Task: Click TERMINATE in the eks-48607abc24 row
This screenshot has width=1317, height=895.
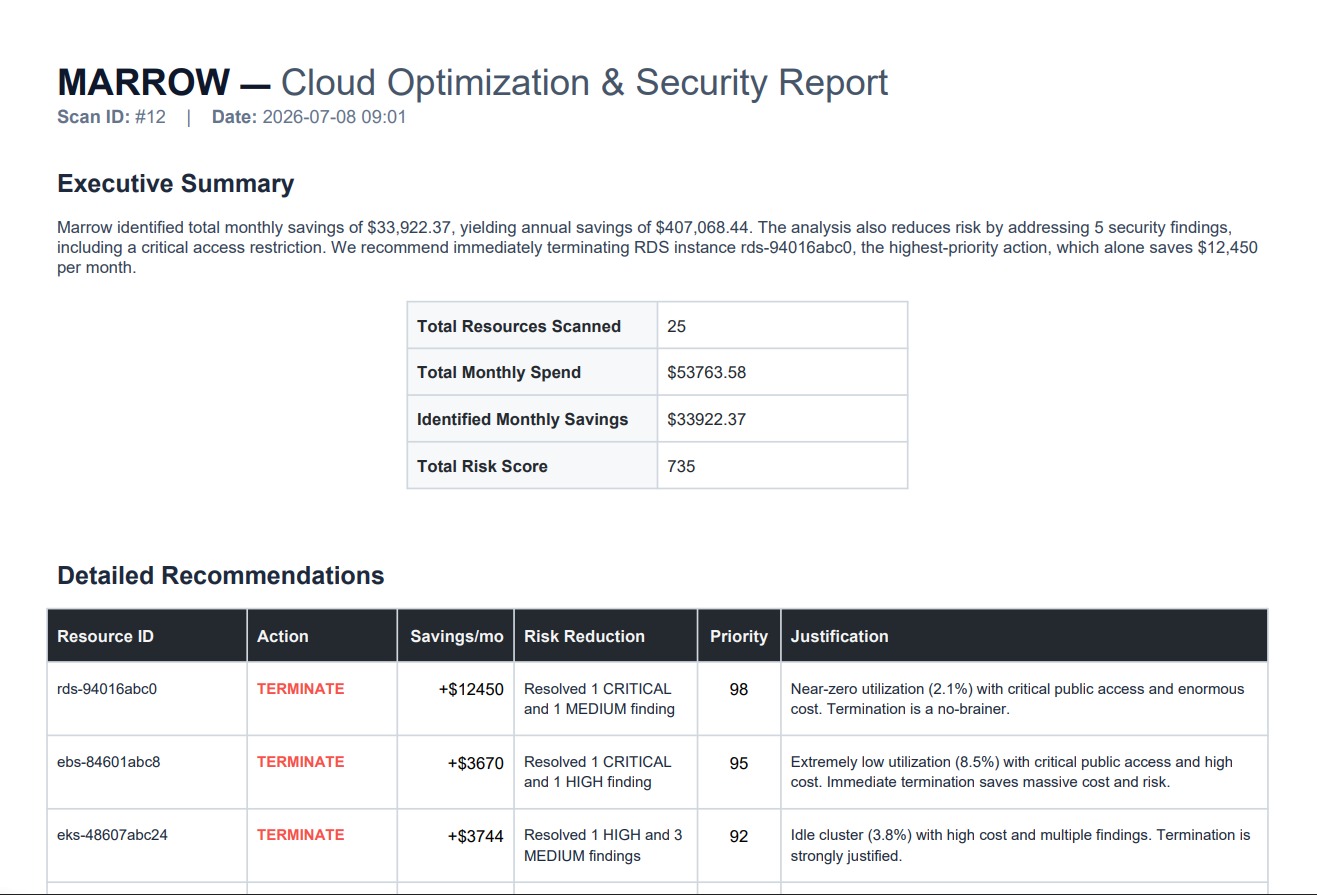Action: [x=301, y=835]
